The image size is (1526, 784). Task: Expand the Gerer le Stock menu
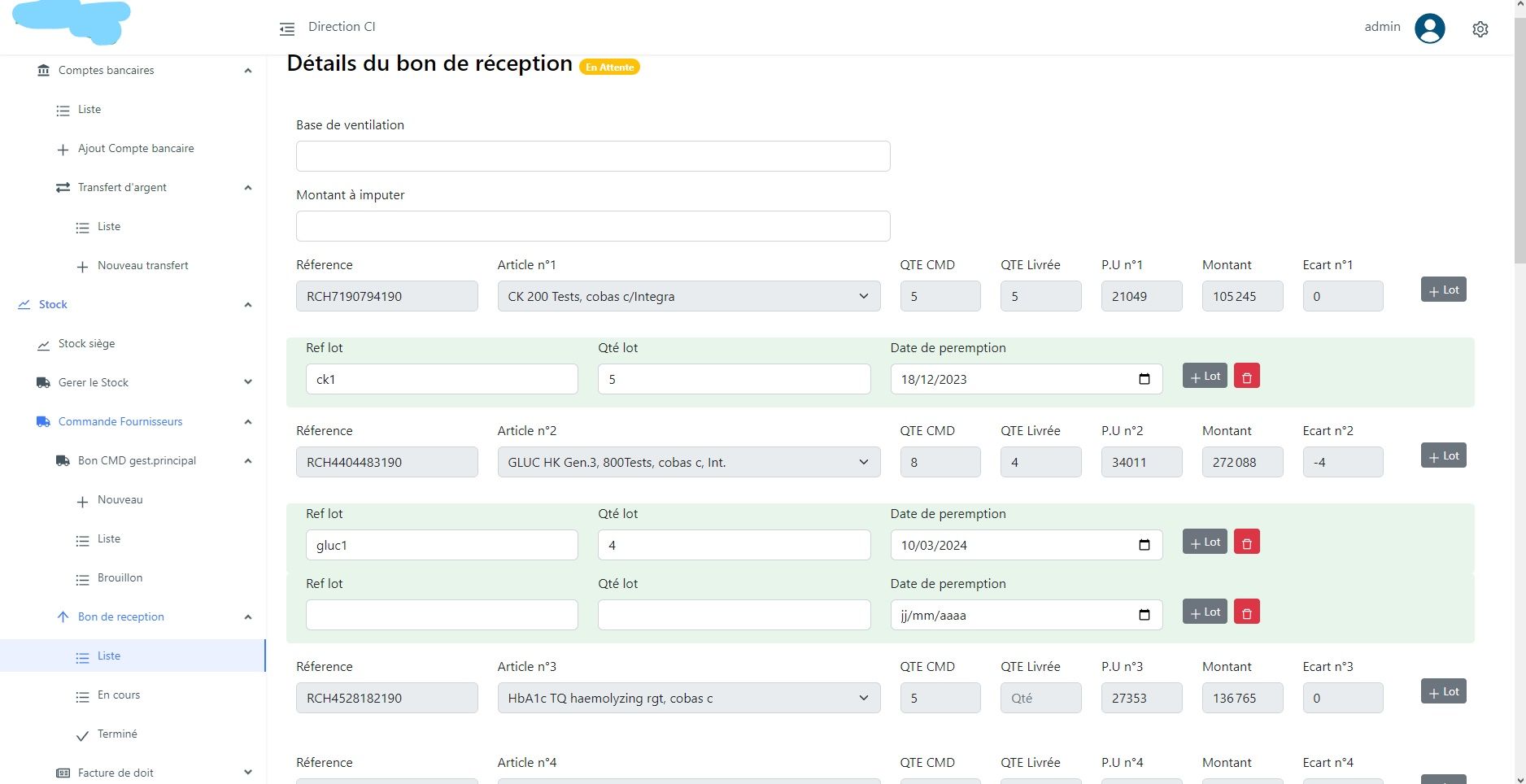coord(248,382)
